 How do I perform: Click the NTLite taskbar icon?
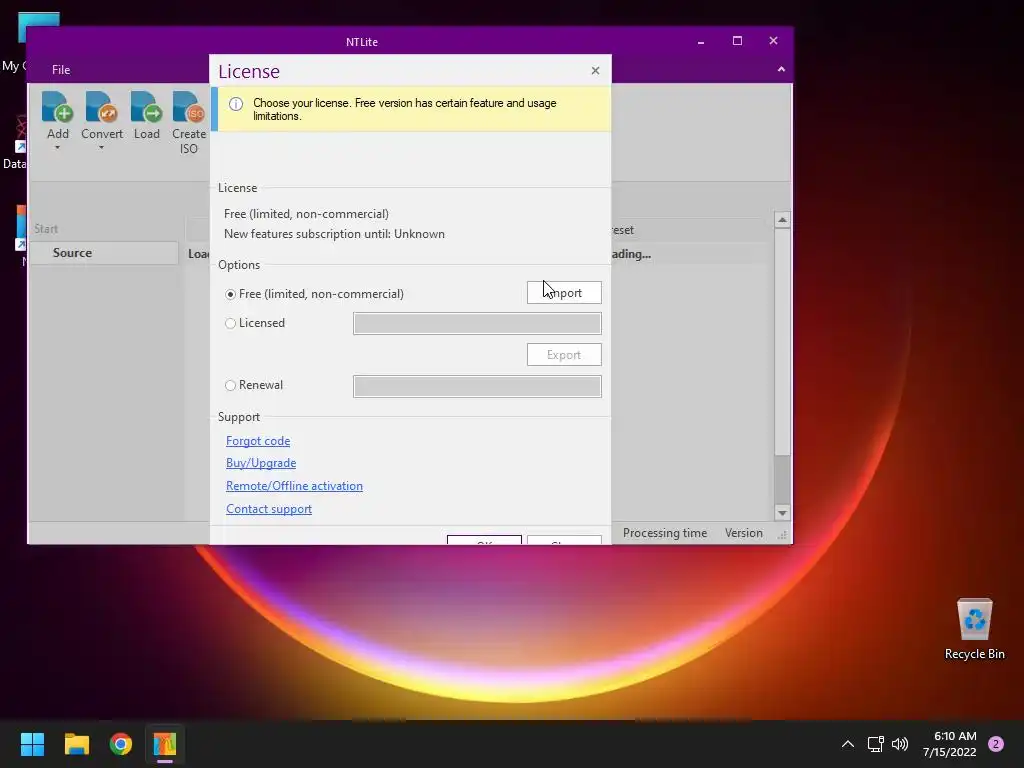165,744
